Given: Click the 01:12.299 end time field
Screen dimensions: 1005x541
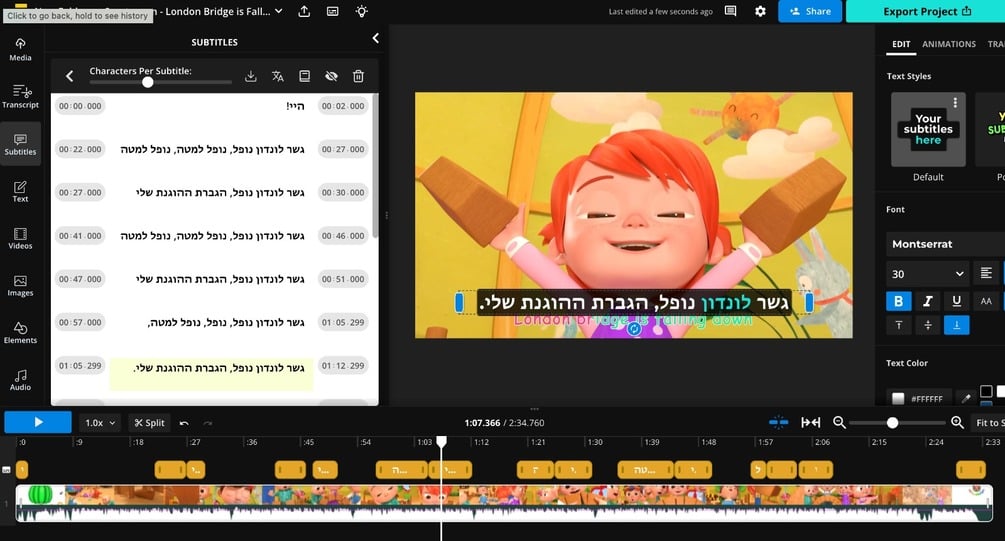Looking at the screenshot, I should [x=343, y=366].
